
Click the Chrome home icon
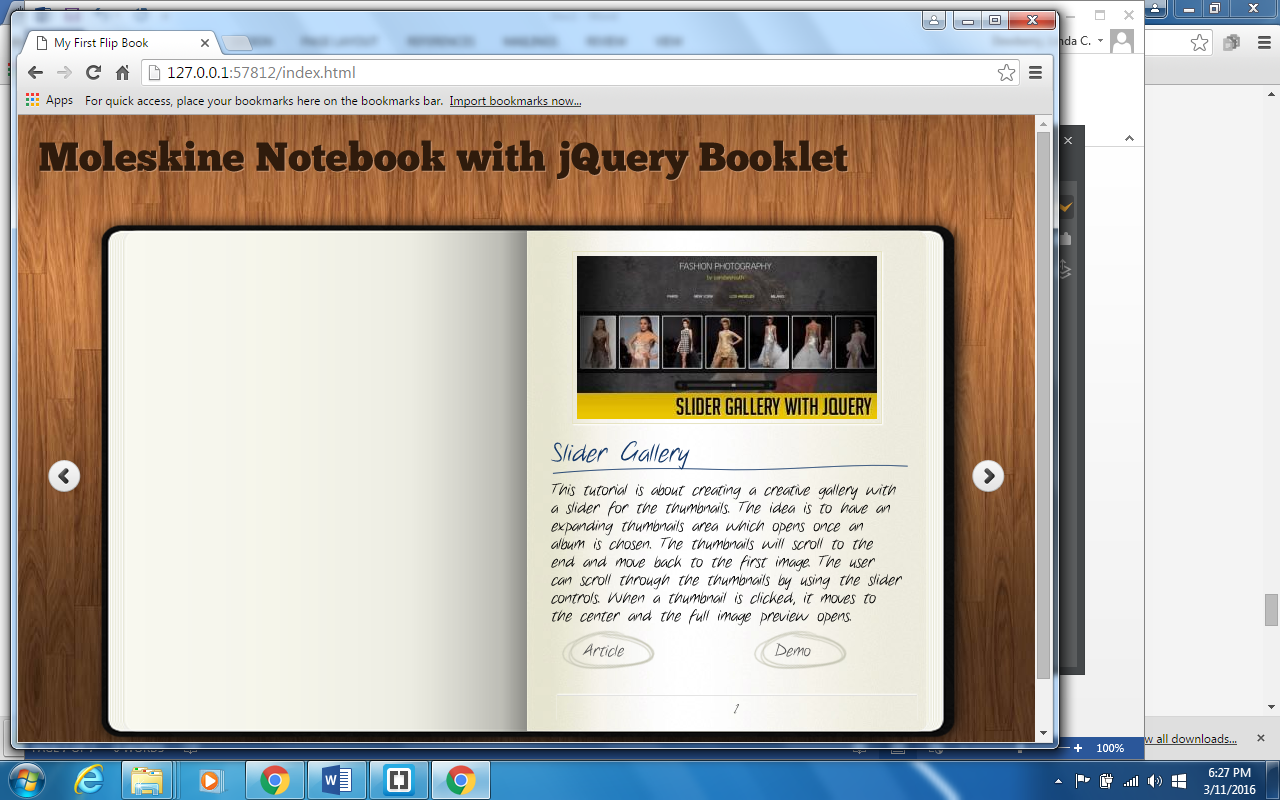pyautogui.click(x=122, y=73)
